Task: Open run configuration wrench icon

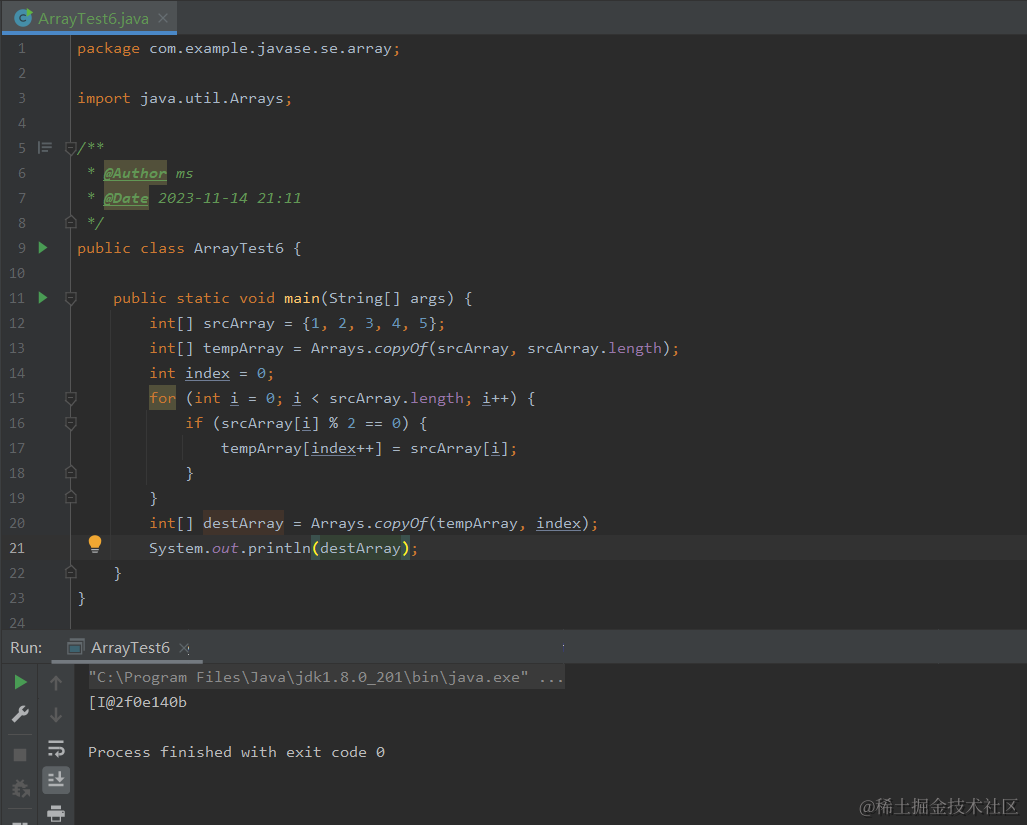Action: click(20, 714)
